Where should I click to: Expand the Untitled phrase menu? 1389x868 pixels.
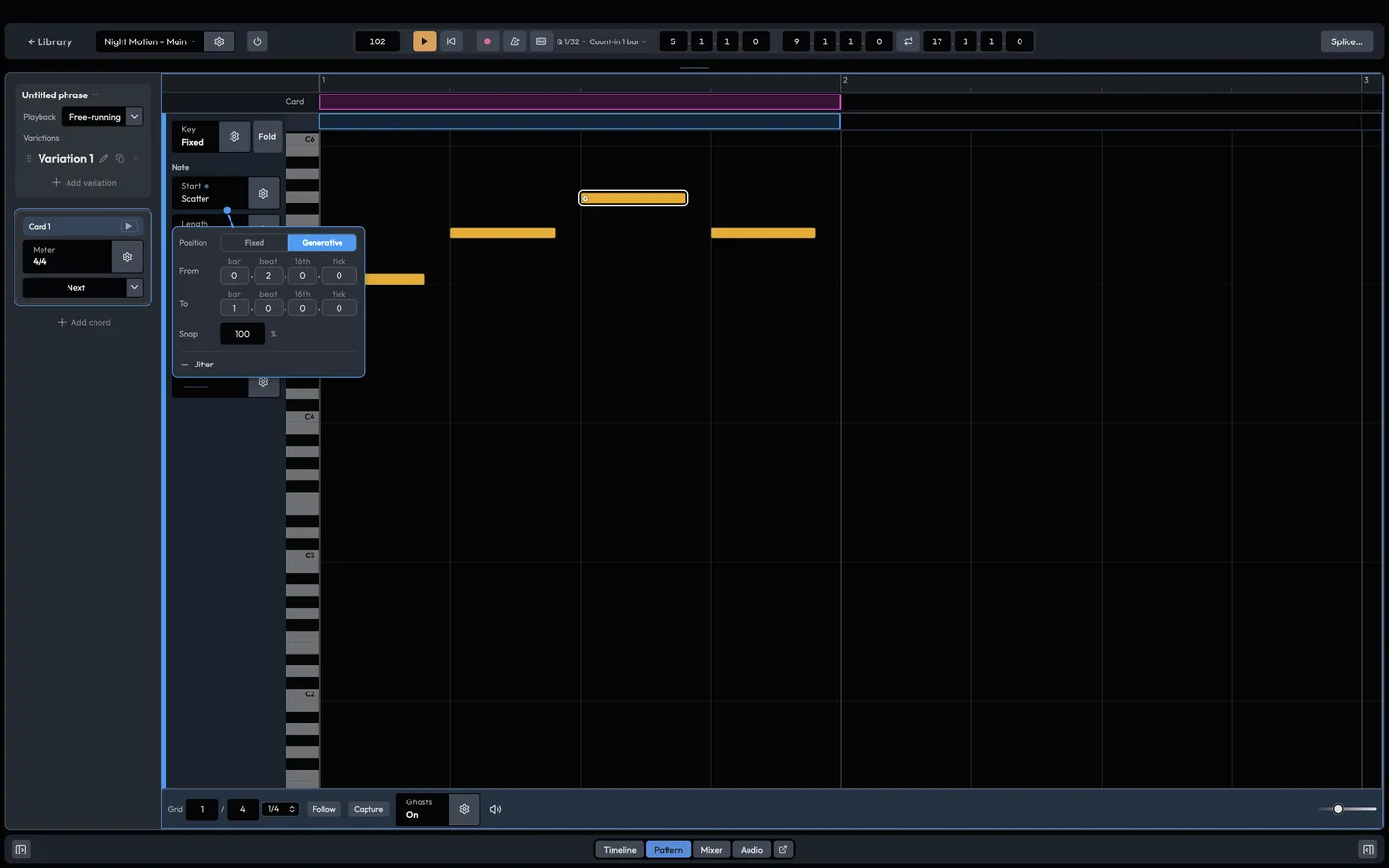[60, 95]
